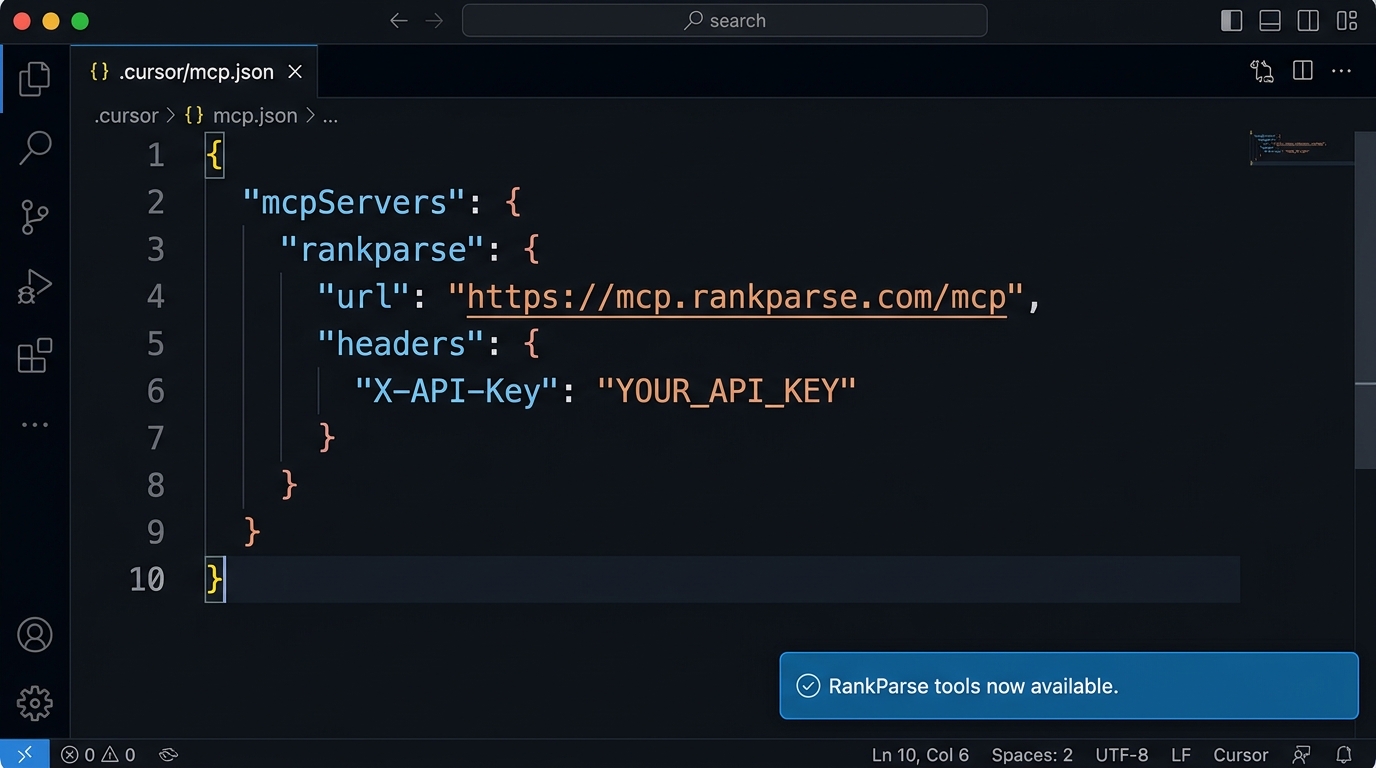Customize layout icon in title bar
Image resolution: width=1376 pixels, height=768 pixels.
coord(1346,21)
